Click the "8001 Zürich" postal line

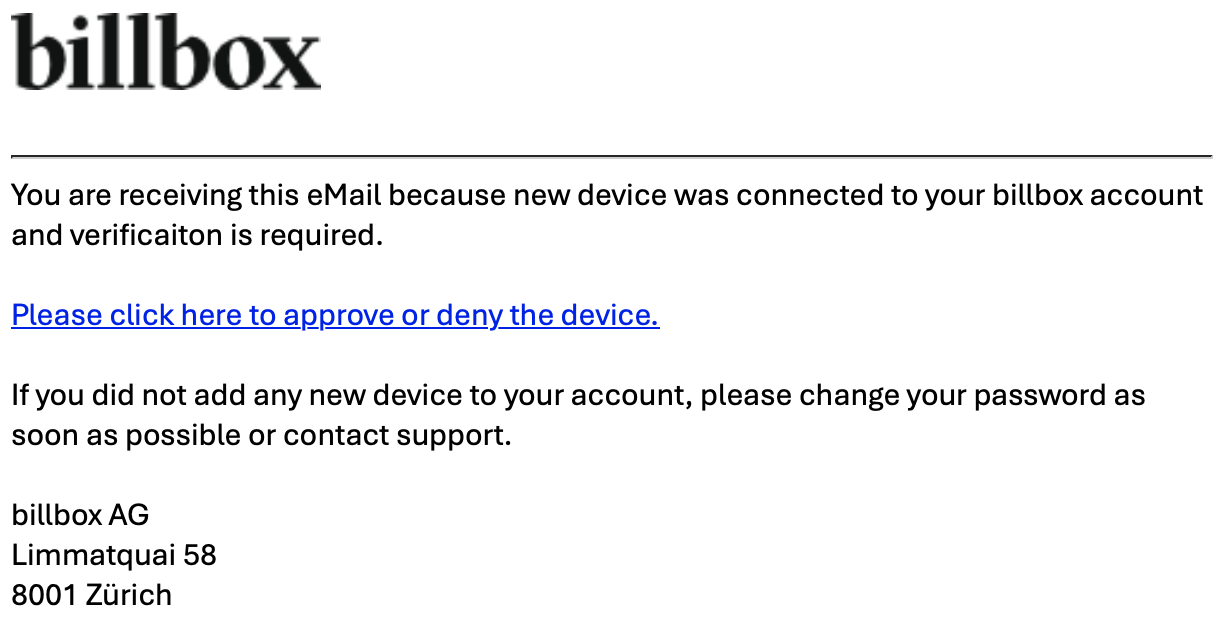coord(92,595)
